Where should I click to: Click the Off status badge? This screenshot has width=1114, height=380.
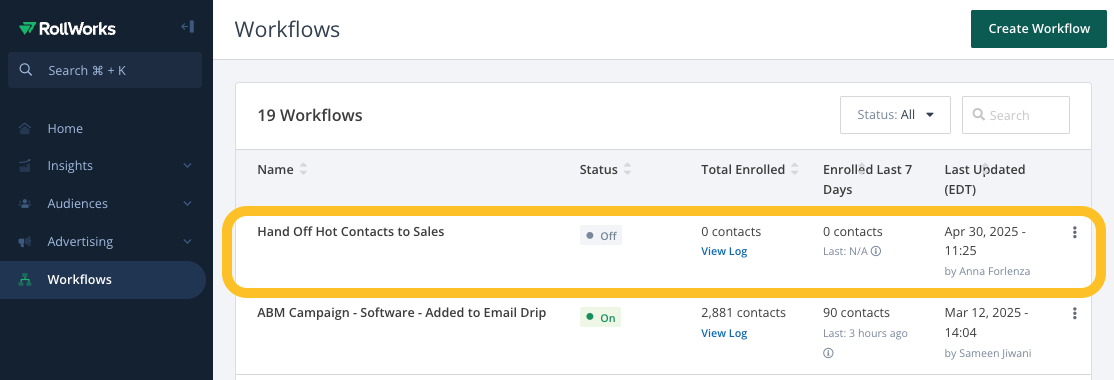pos(600,236)
